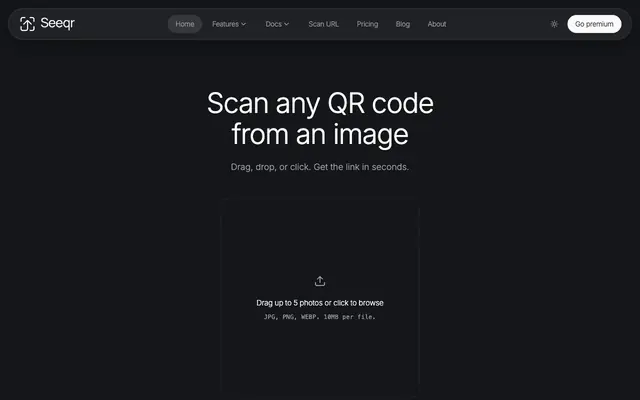Click the Go premium button
The height and width of the screenshot is (400, 640).
594,24
